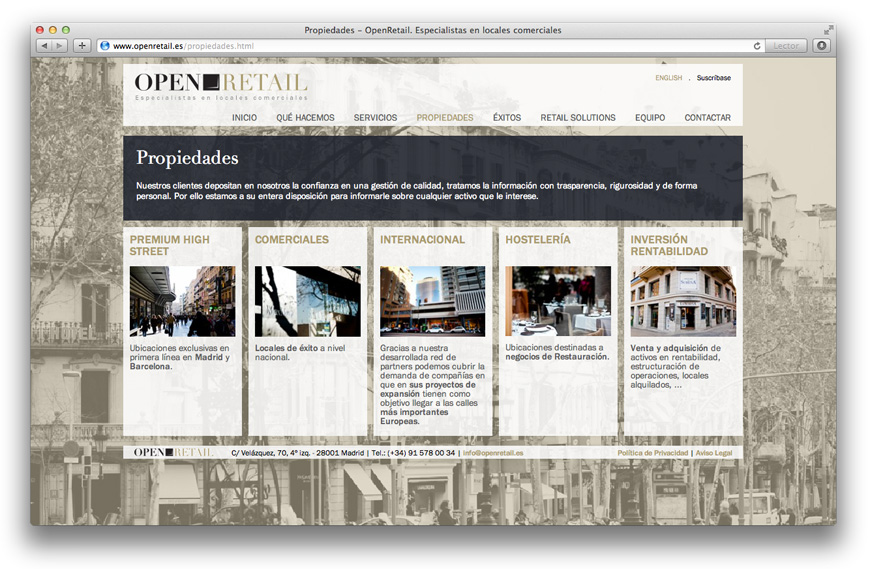870x569 pixels.
Task: Click the footer OpenRetail logo
Action: (173, 453)
